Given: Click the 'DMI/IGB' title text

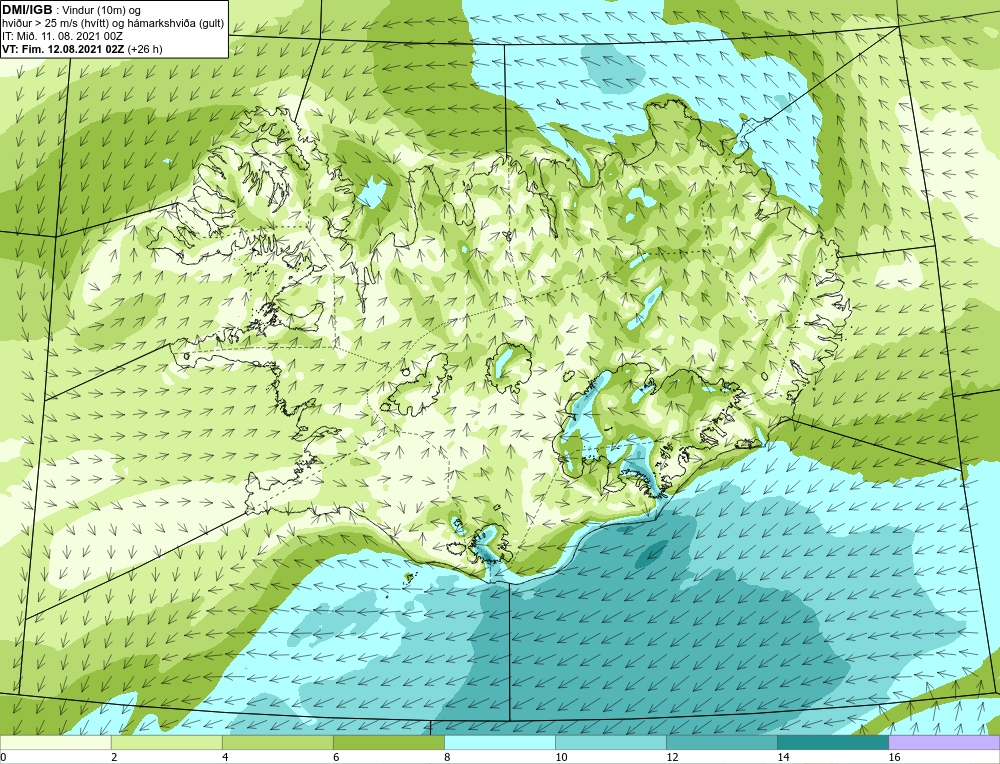Looking at the screenshot, I should (27, 10).
